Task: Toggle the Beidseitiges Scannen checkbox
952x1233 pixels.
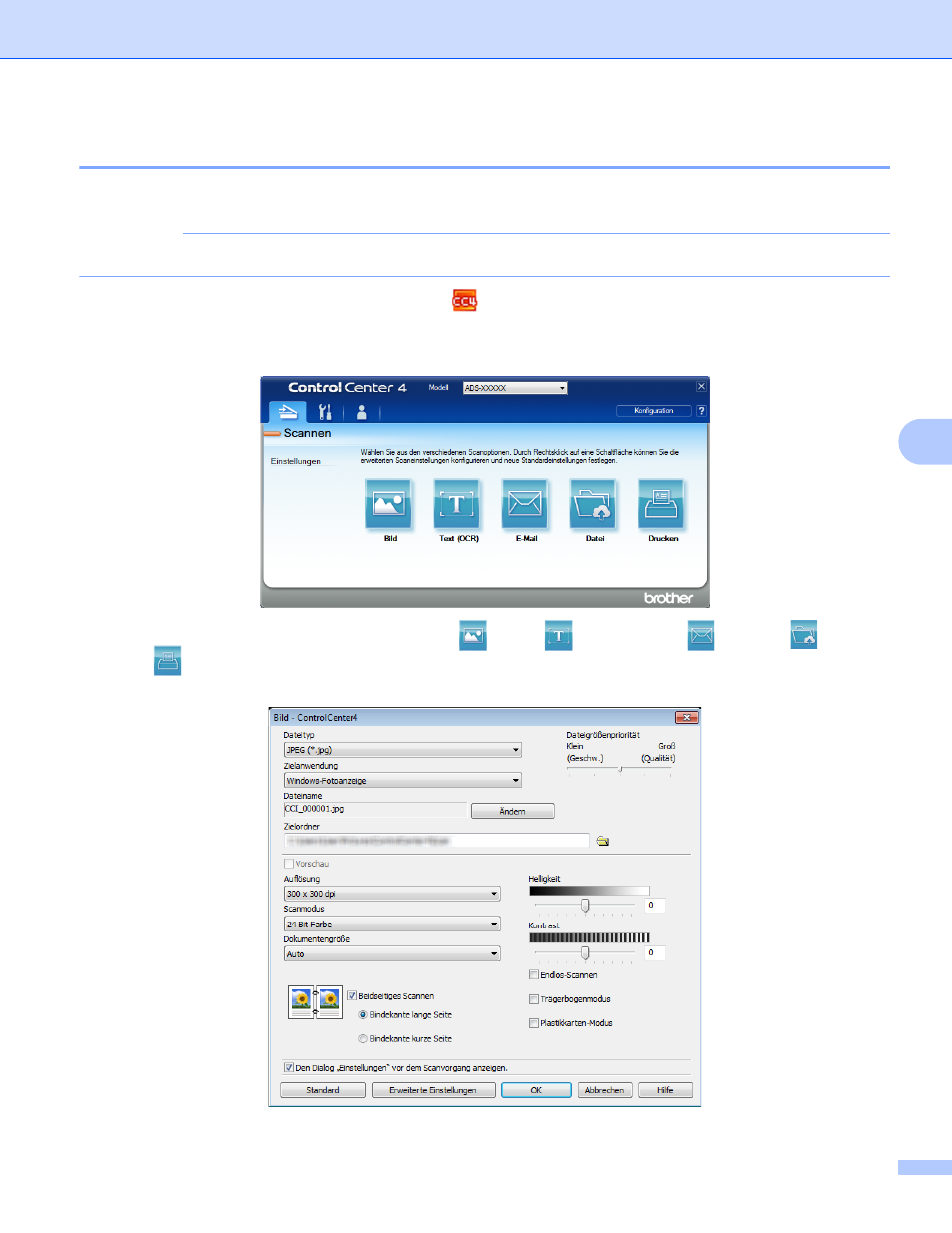Action: tap(352, 995)
